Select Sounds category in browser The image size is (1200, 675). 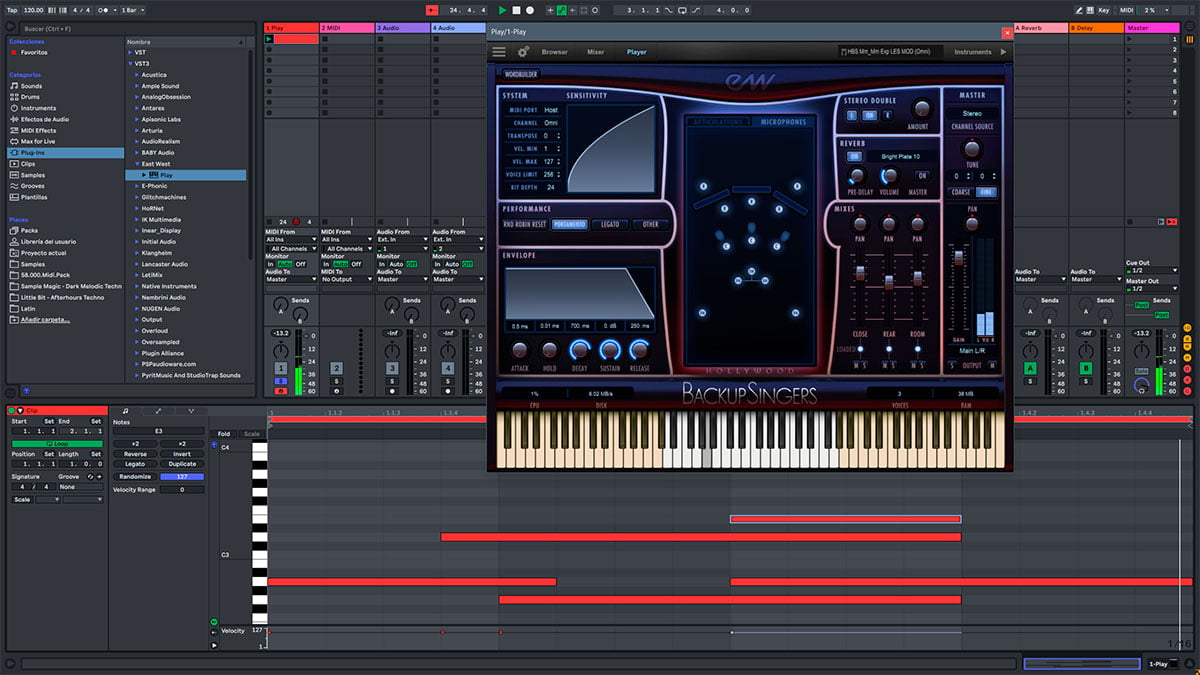point(31,86)
